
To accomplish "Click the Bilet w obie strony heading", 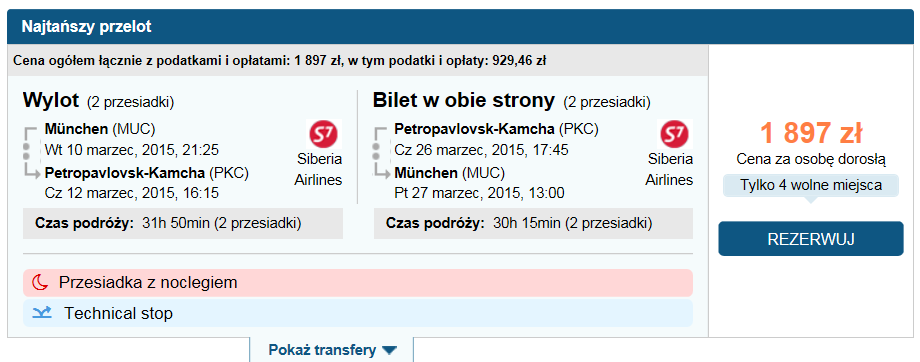I will point(464,101).
